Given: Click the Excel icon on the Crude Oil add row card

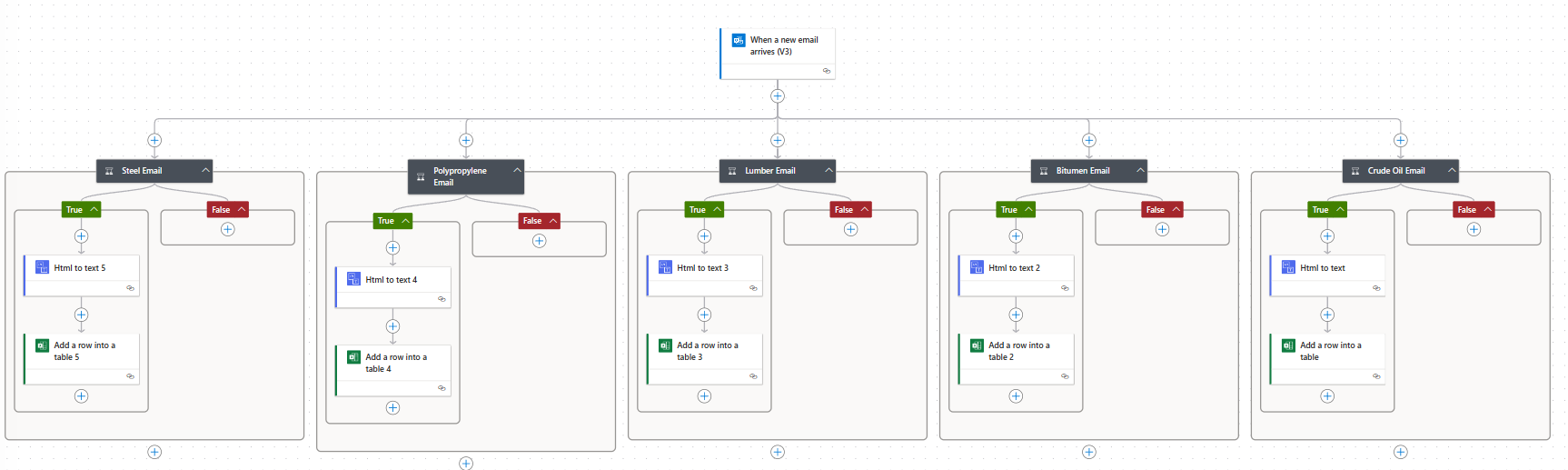Looking at the screenshot, I should point(1288,345).
